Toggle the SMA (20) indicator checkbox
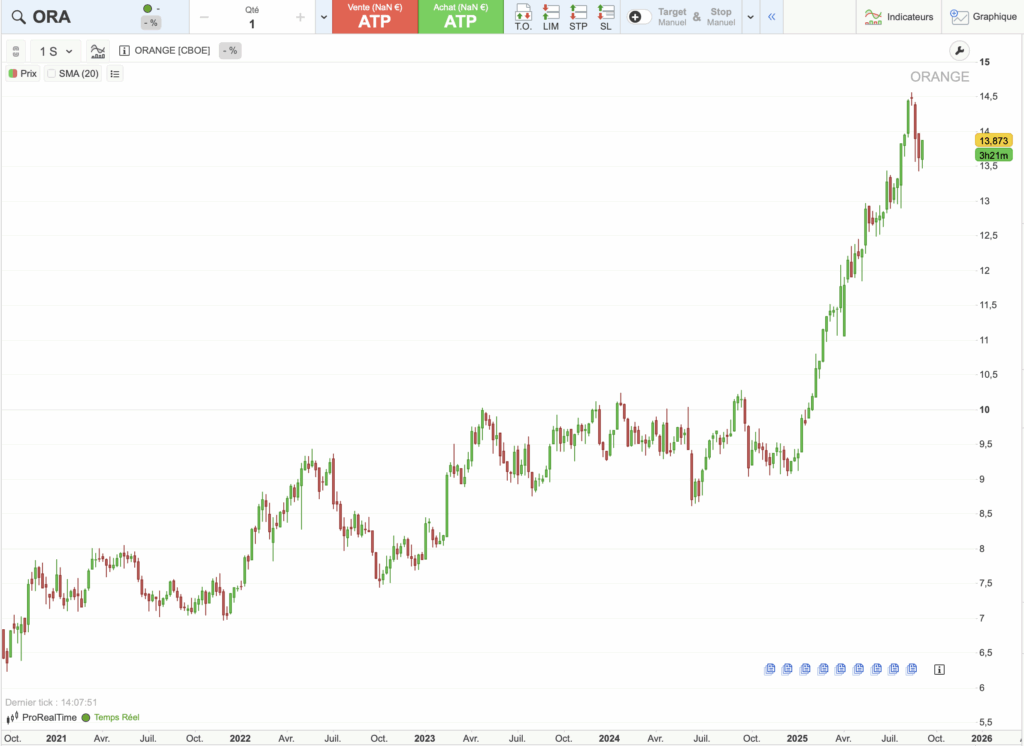Screen dimensions: 1024x746 coord(51,73)
